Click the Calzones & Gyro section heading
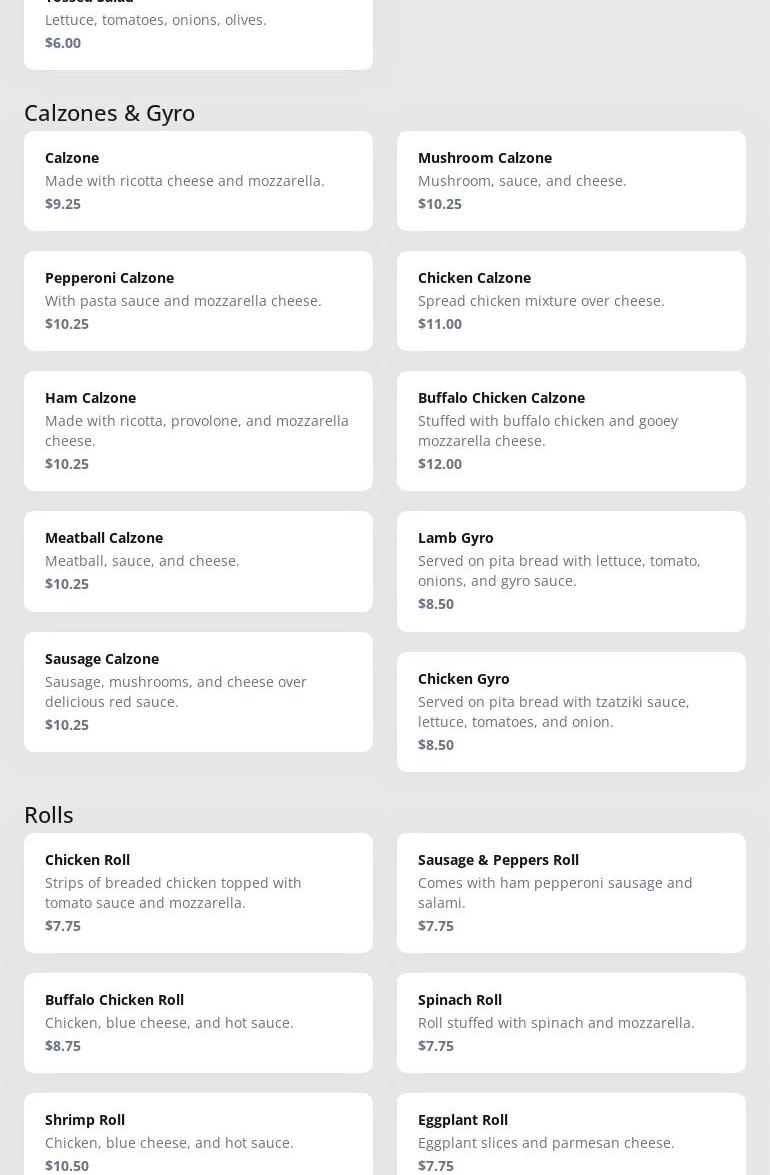770x1175 pixels. 110,113
